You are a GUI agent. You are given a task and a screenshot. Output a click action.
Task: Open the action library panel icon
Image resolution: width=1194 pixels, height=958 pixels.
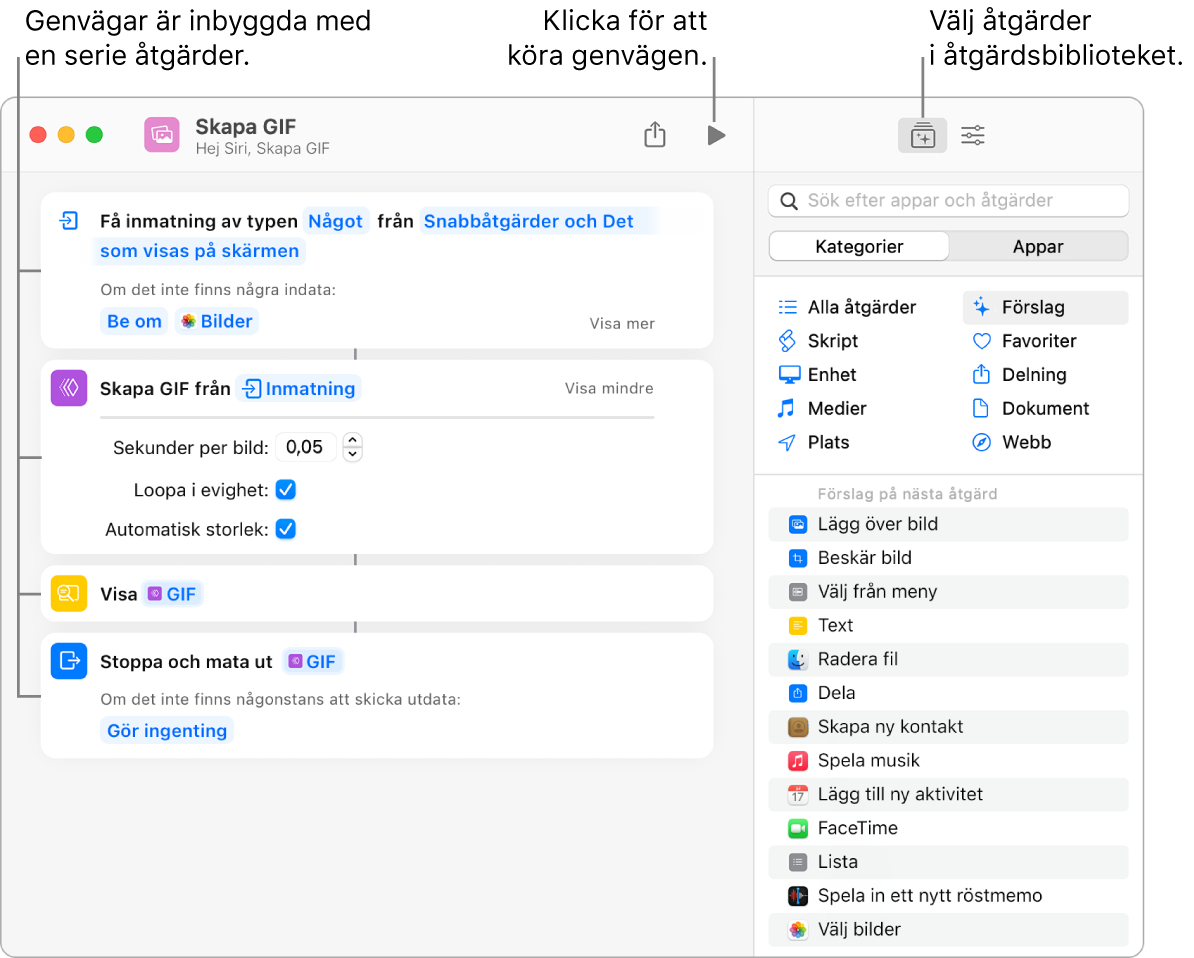pos(922,134)
